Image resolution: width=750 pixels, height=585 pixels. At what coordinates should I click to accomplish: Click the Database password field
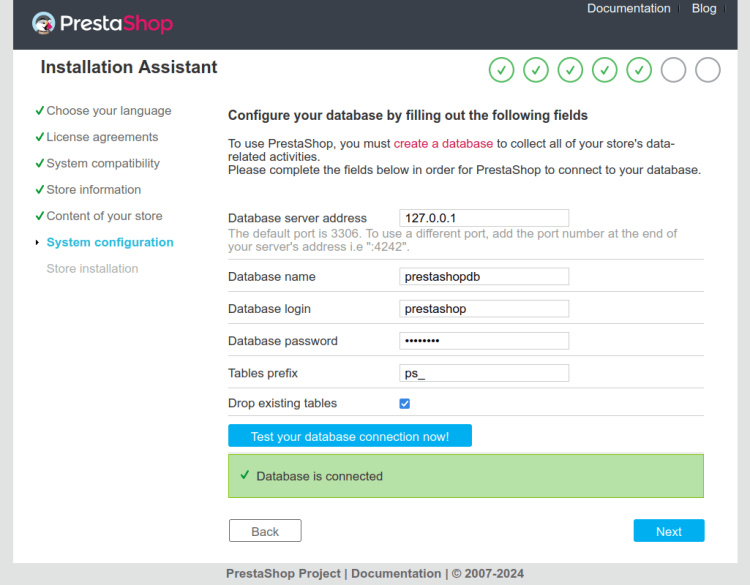(x=484, y=341)
